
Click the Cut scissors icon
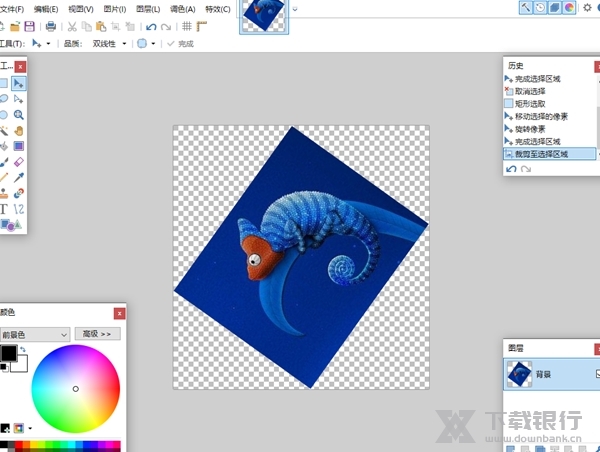pos(72,26)
